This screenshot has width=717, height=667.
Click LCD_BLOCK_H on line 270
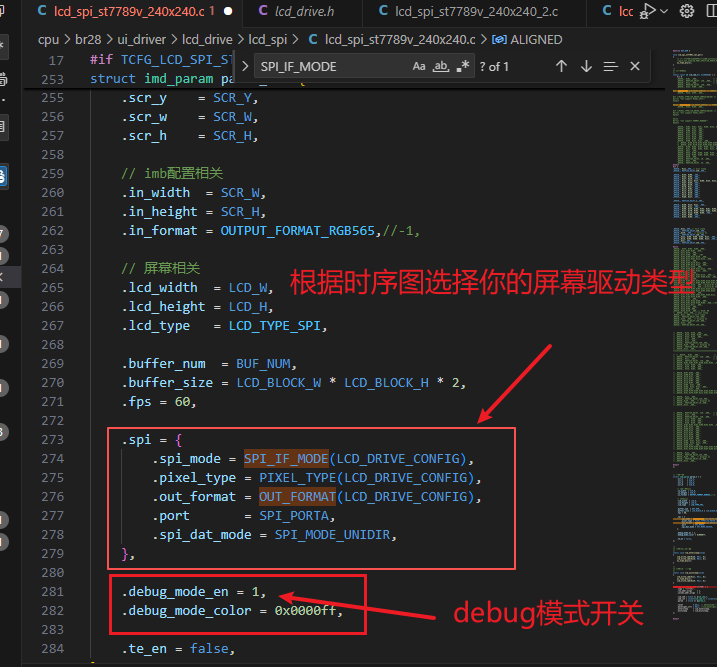coord(386,383)
